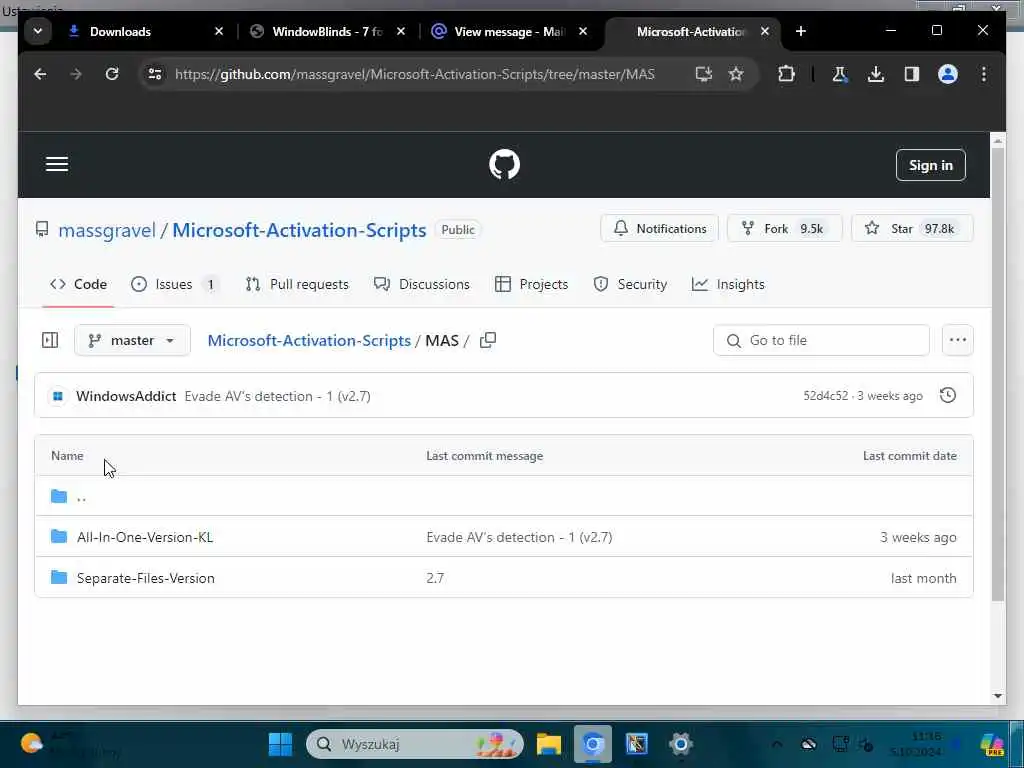Viewport: 1024px width, 768px height.
Task: Click page vertical scrollbar
Action: [997, 375]
